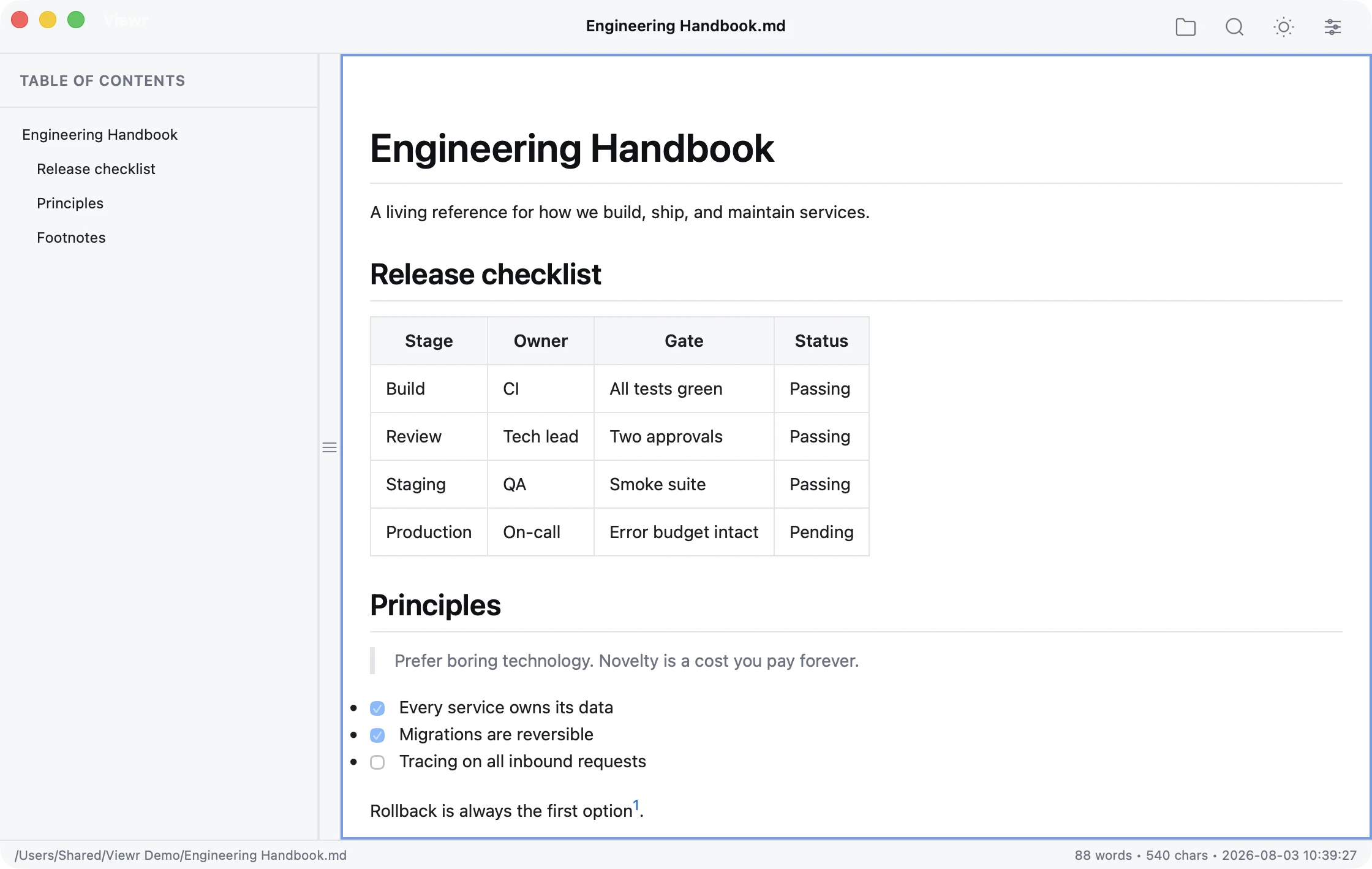Select the 'Tech lead' owner cell
Viewport: 1372px width, 869px height.
pos(541,436)
